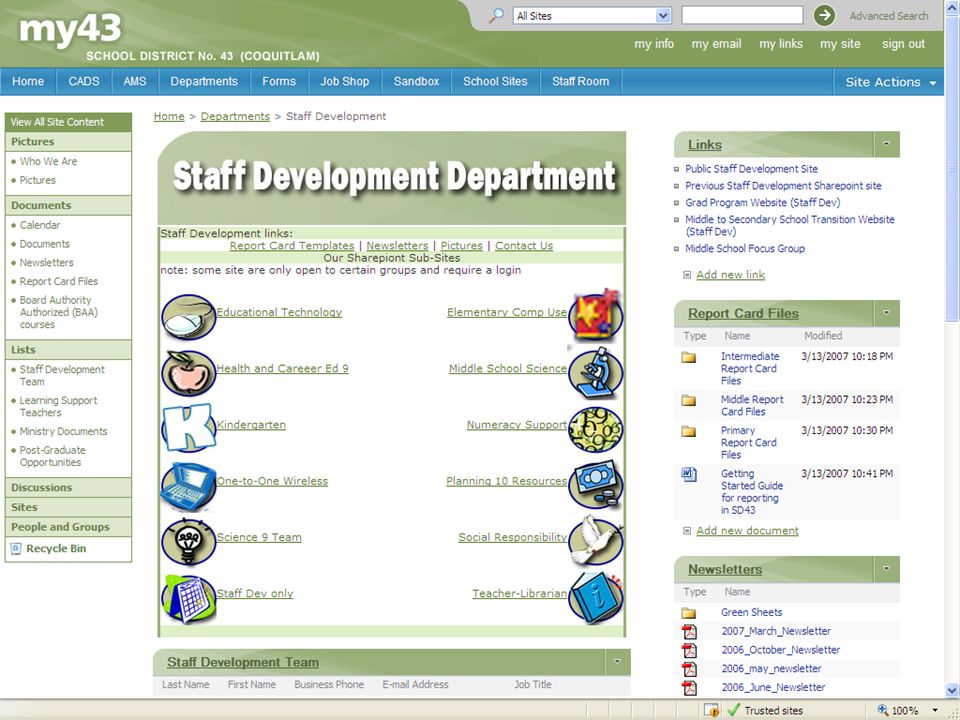Click the calendar icon for Staff Dev only

click(189, 599)
